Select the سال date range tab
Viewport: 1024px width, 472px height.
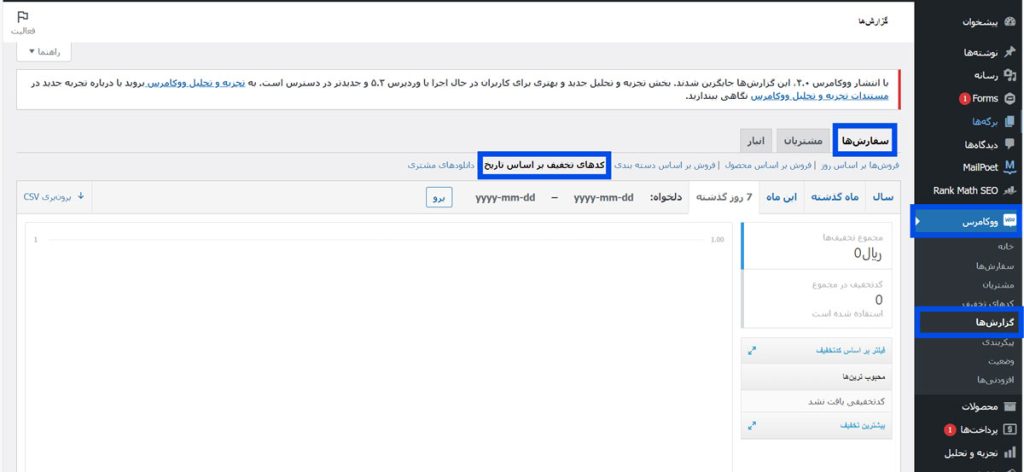pos(882,197)
